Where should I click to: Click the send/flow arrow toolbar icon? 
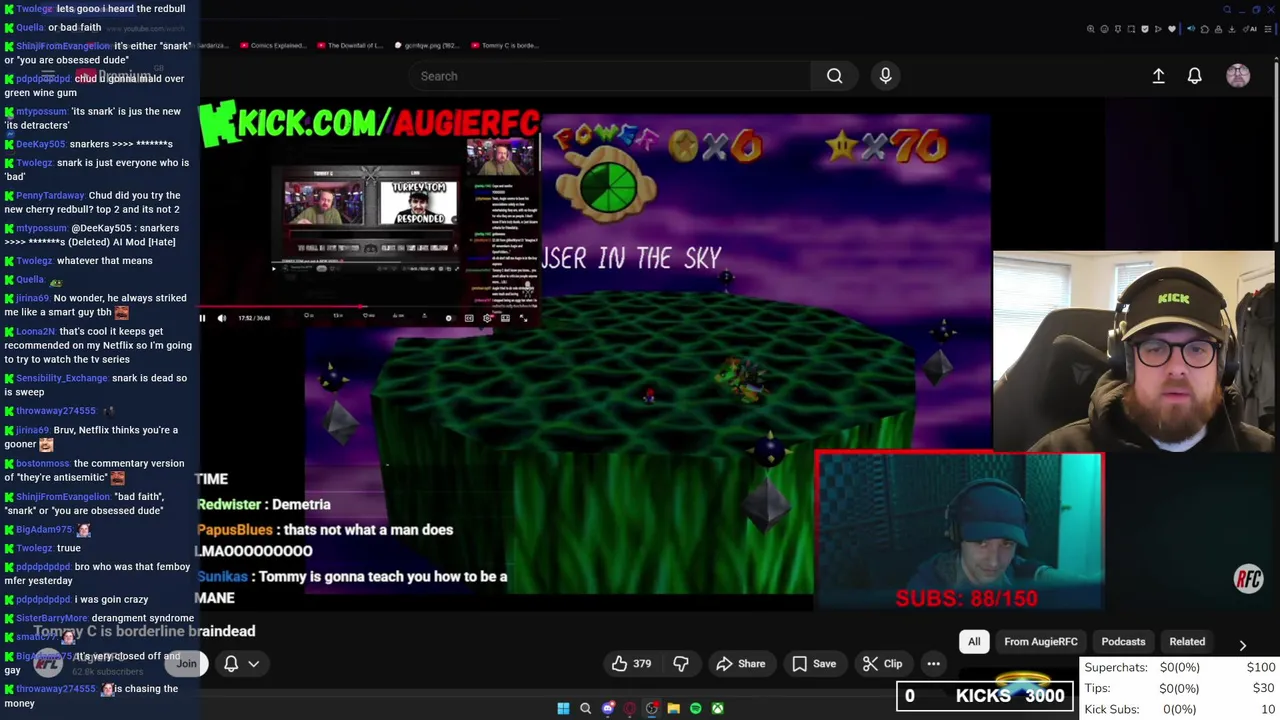point(1158,29)
